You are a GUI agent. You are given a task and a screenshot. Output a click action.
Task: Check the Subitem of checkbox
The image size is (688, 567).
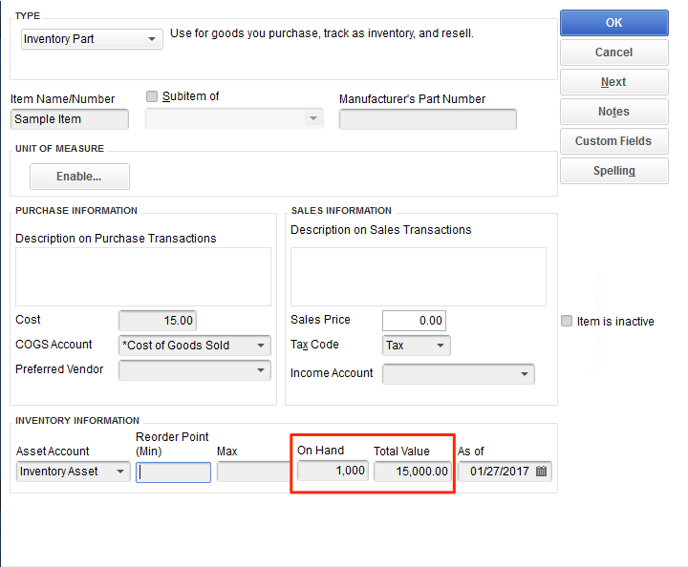pos(152,97)
